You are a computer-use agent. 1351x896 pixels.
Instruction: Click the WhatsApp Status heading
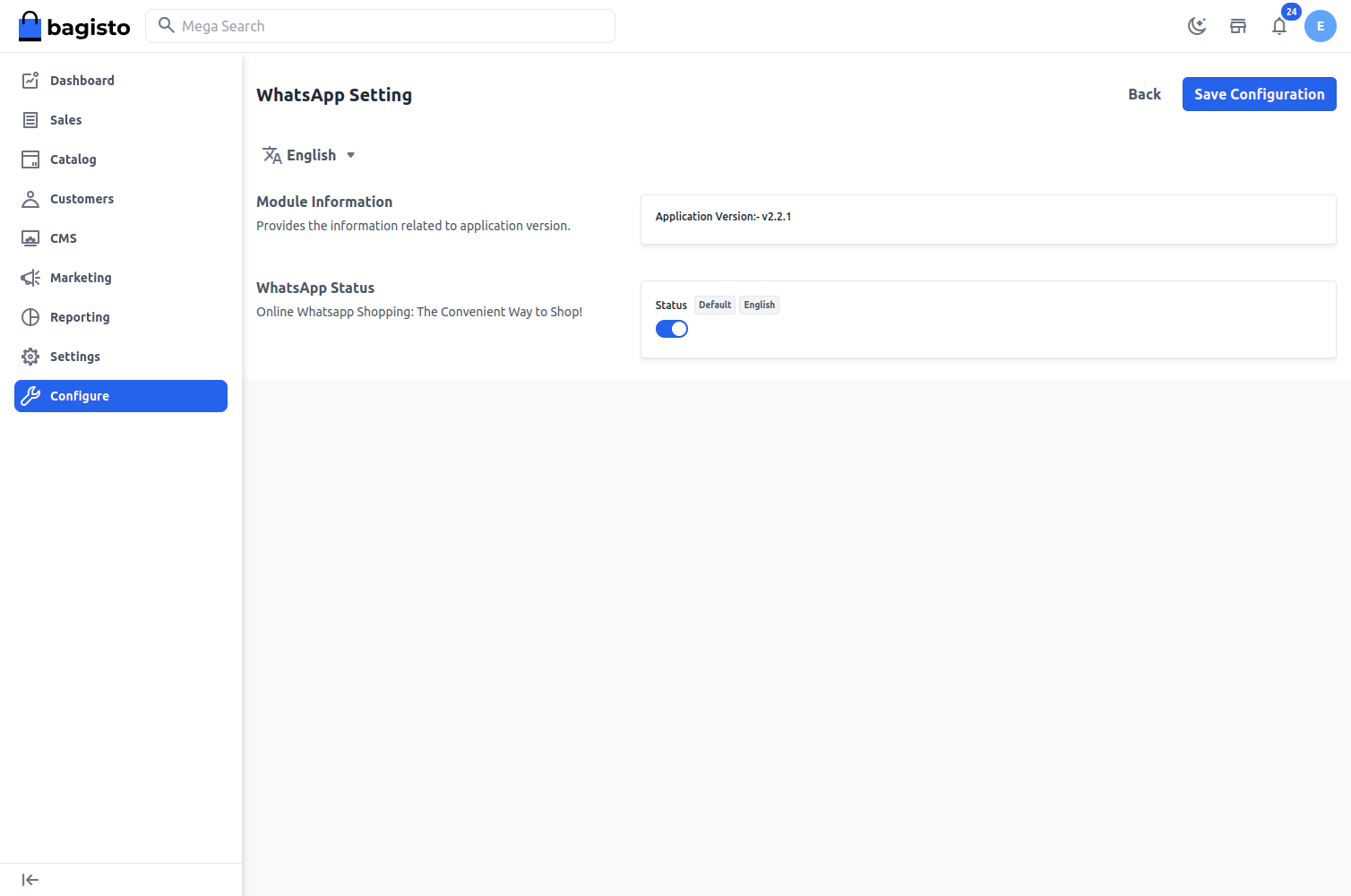click(315, 288)
